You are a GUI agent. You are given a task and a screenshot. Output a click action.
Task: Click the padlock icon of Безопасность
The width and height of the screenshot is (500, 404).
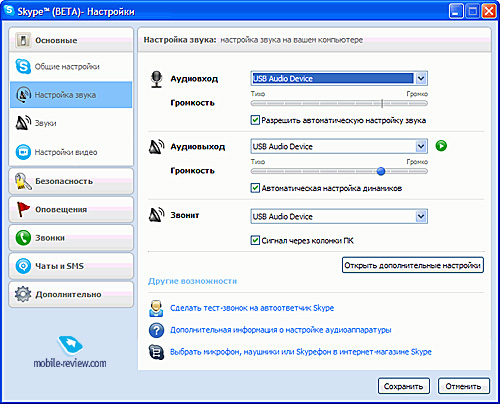pos(23,181)
